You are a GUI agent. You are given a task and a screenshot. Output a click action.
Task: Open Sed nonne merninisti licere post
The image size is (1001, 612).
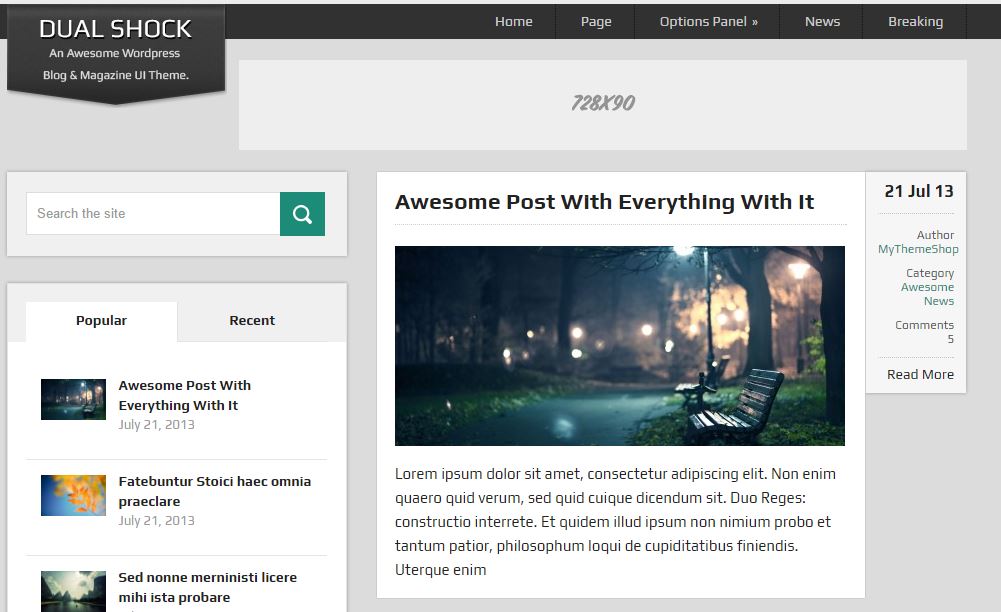(207, 586)
